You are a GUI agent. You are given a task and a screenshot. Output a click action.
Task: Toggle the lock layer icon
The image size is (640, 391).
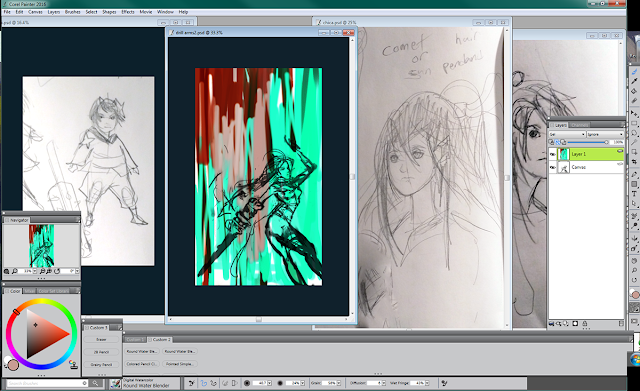pos(584,324)
